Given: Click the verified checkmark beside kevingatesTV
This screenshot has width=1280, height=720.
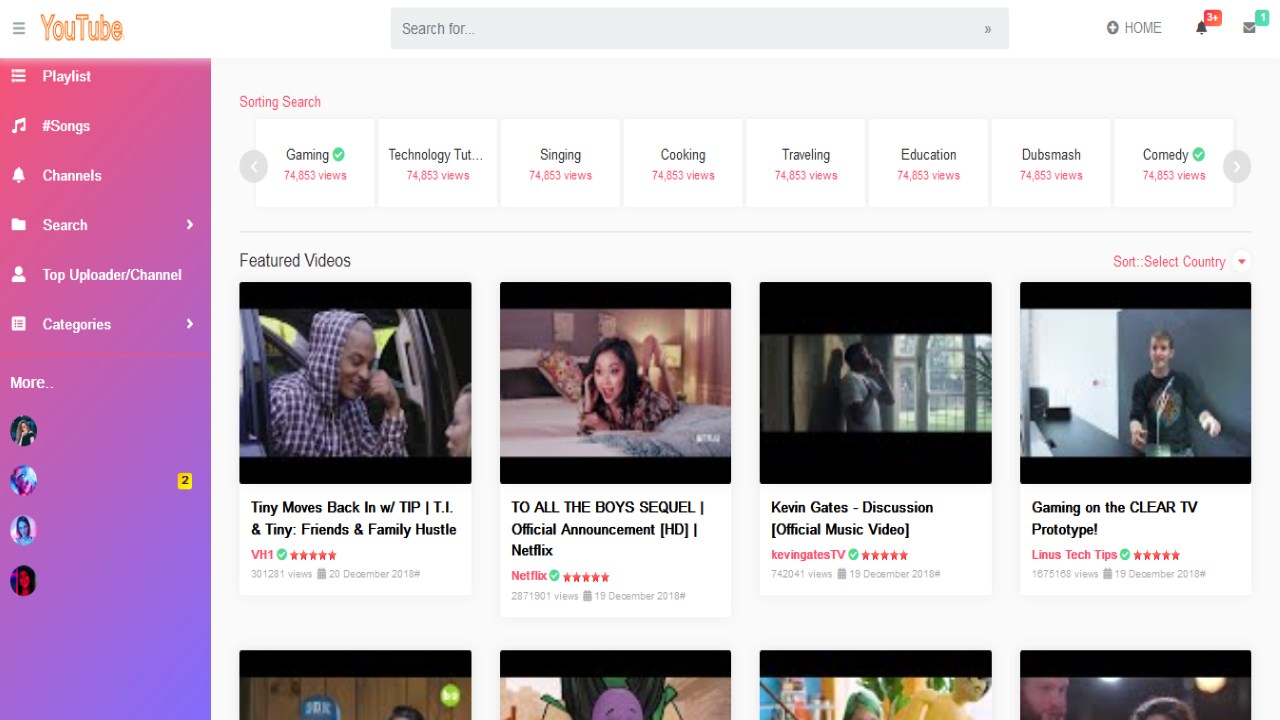Looking at the screenshot, I should tap(853, 555).
